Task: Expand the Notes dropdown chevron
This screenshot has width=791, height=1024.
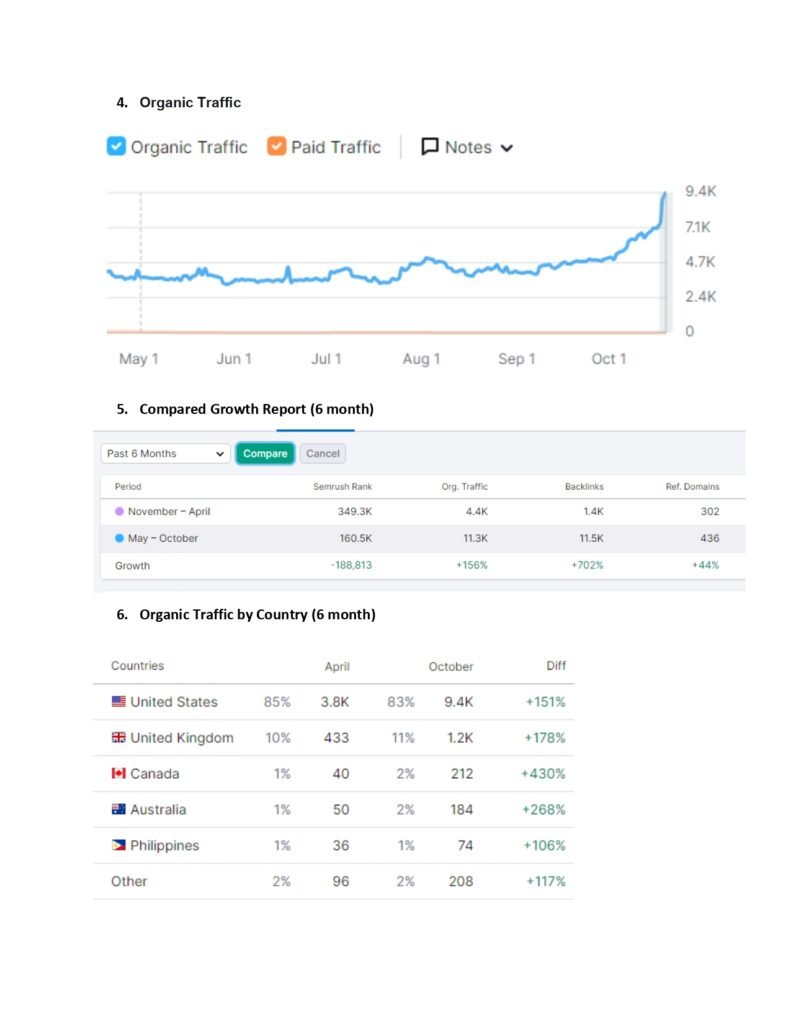Action: tap(507, 148)
